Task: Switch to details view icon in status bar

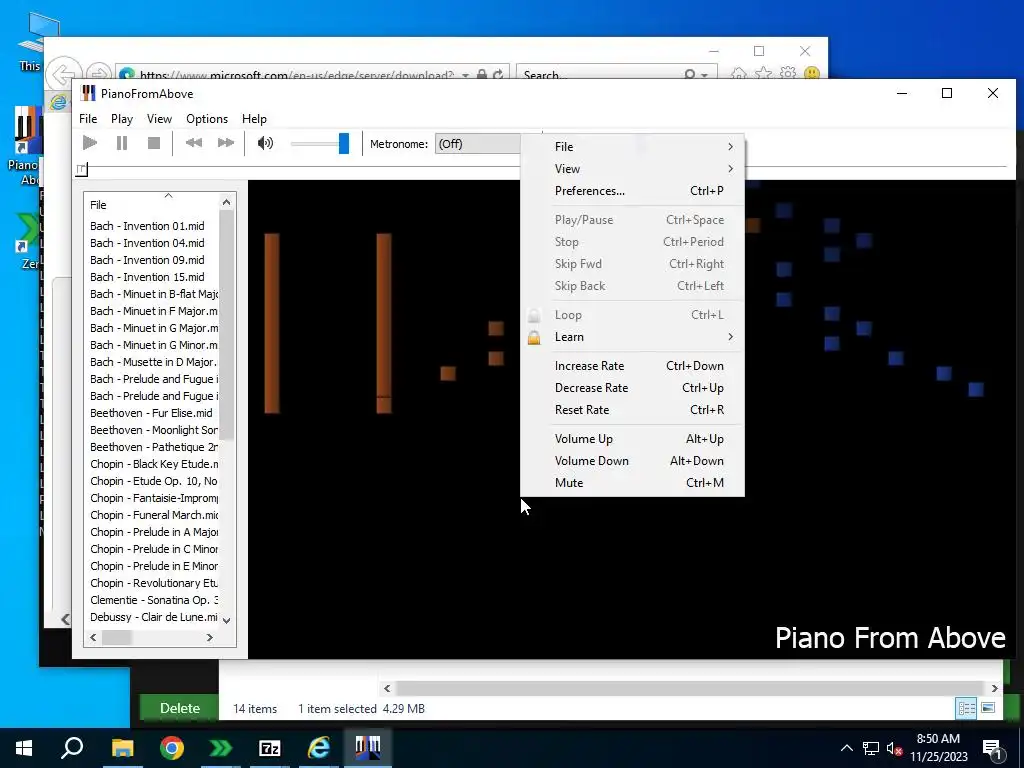Action: pos(966,708)
